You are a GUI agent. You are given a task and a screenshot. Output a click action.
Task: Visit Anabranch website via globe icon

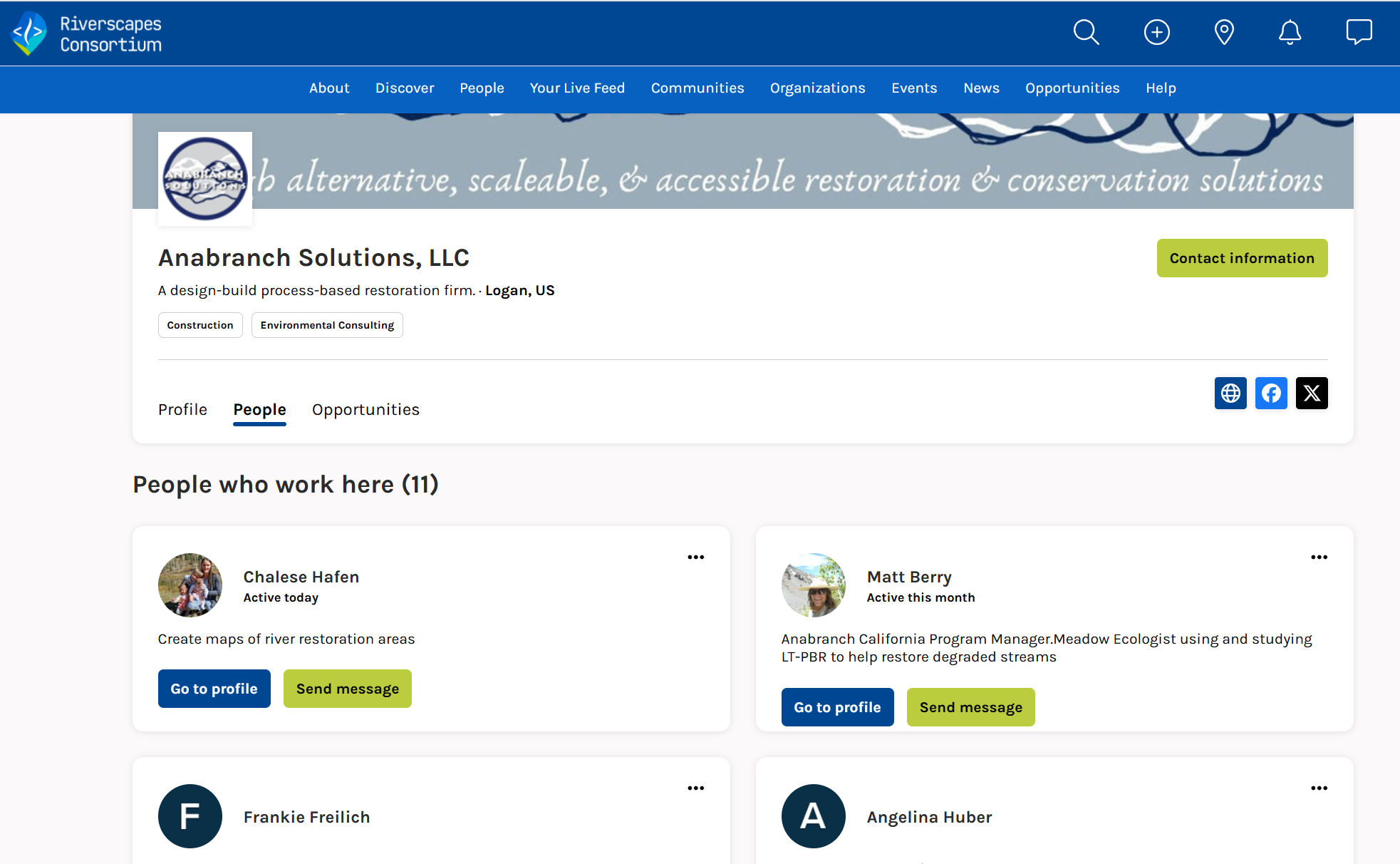pyautogui.click(x=1230, y=393)
